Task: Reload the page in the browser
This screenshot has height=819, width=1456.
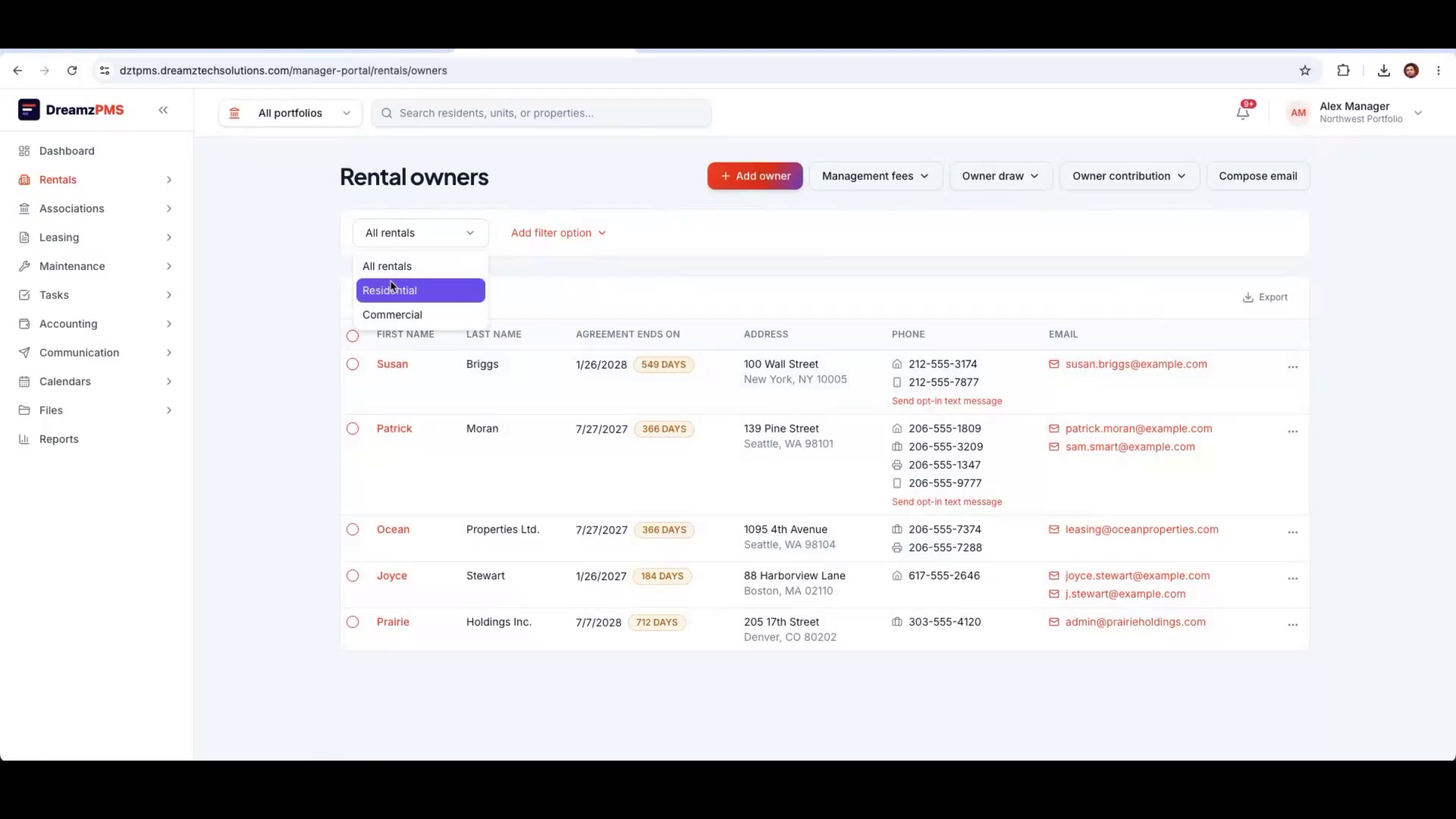Action: (72, 70)
